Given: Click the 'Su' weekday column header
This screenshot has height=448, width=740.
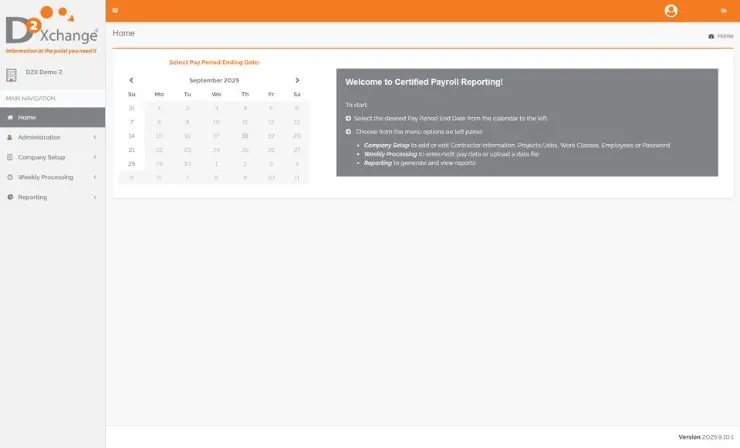Looking at the screenshot, I should (x=132, y=94).
